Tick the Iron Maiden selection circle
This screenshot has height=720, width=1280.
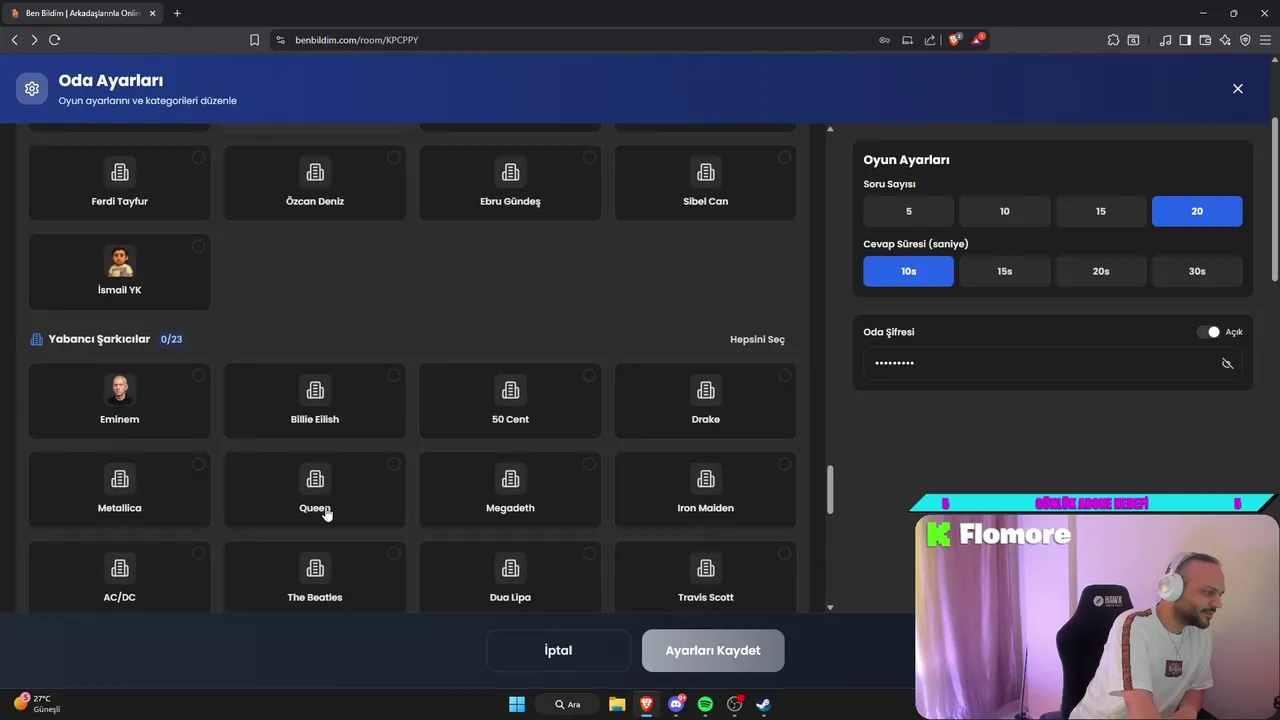[x=785, y=464]
